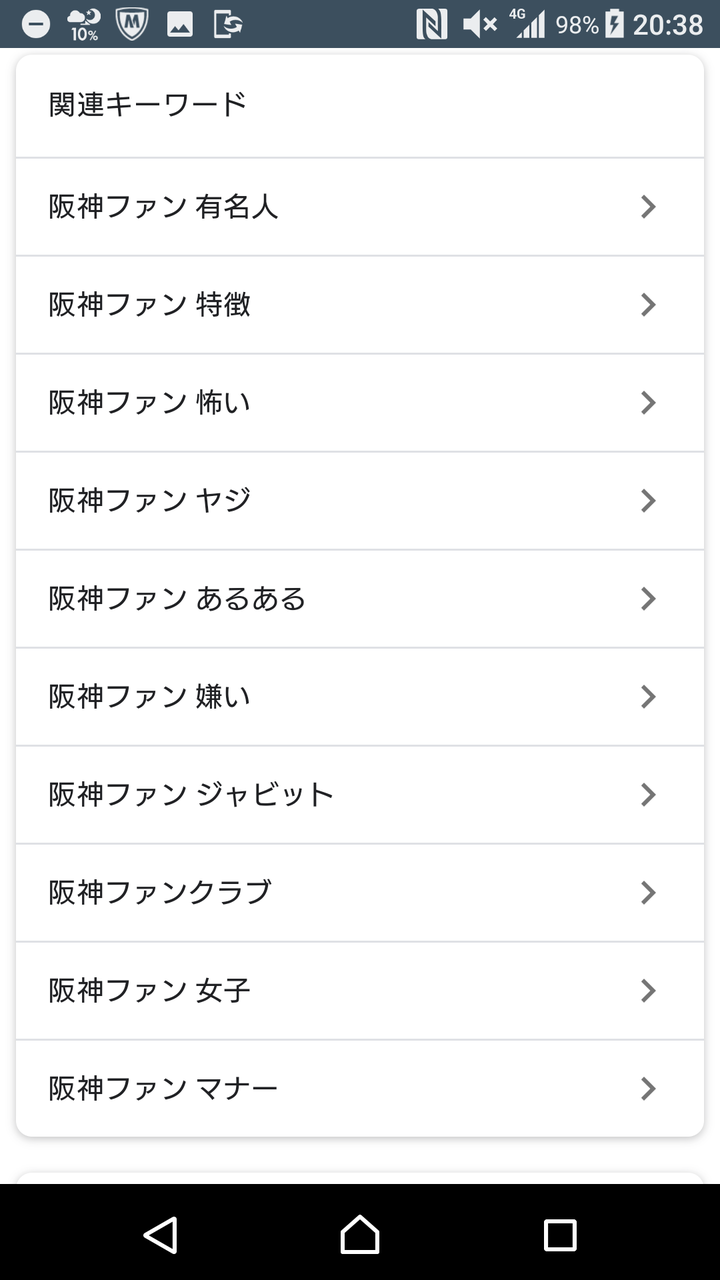Open related keyword 阪神ファン あるある
720x1280 pixels.
click(x=177, y=599)
